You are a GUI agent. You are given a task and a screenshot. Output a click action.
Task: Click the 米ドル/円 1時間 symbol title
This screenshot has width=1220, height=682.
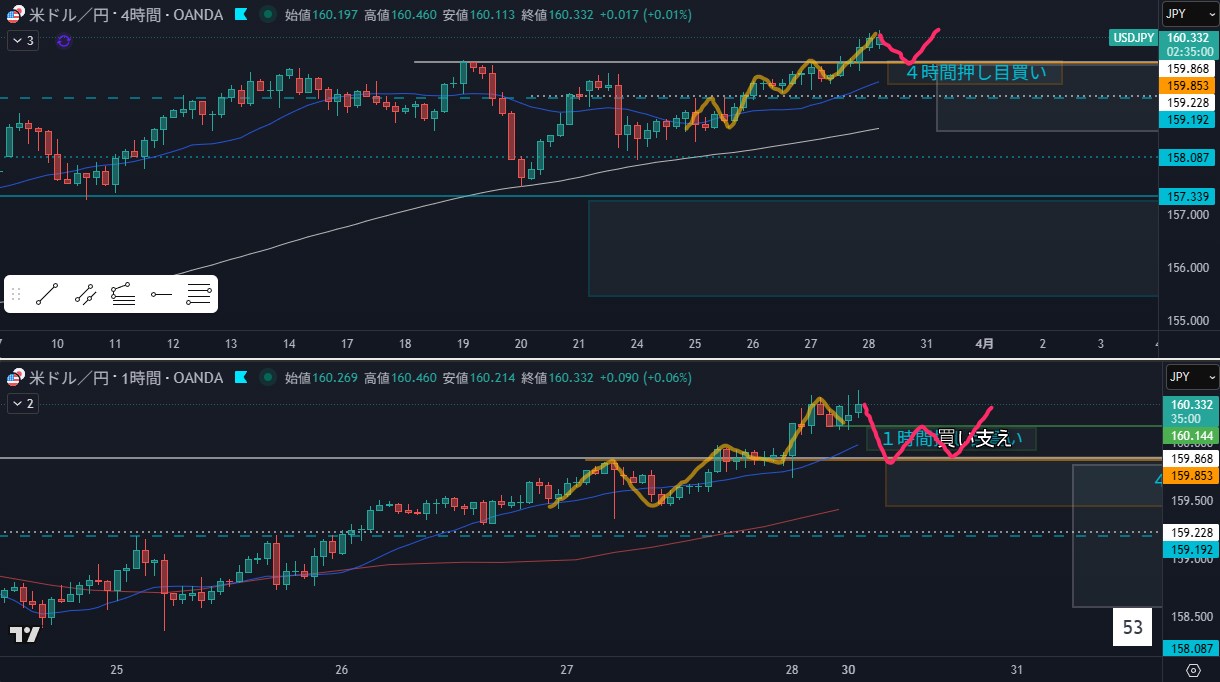click(x=110, y=378)
